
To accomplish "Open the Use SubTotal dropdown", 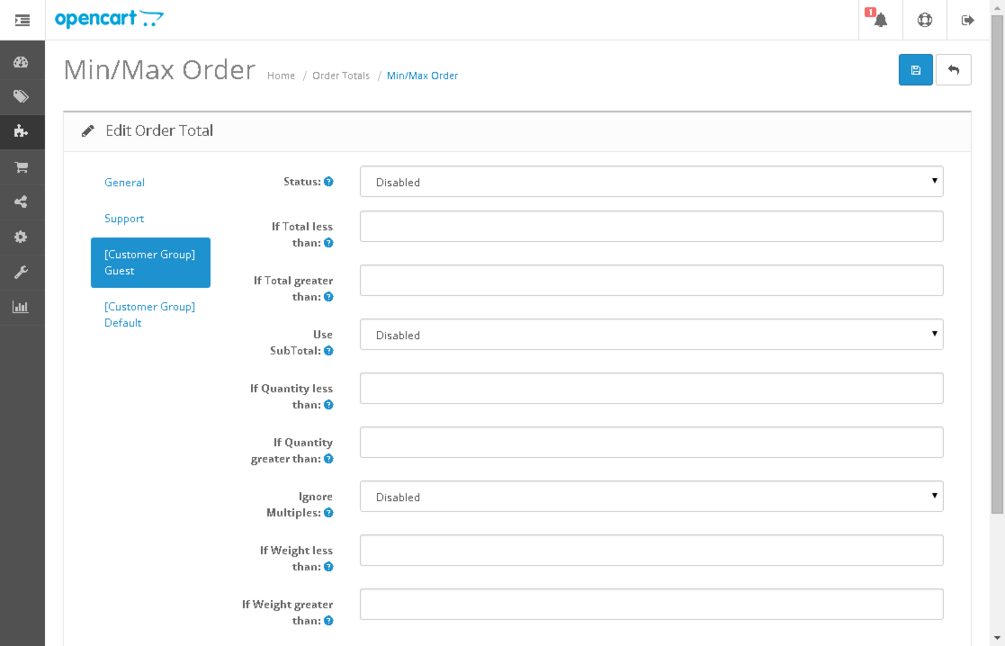I will tap(651, 335).
